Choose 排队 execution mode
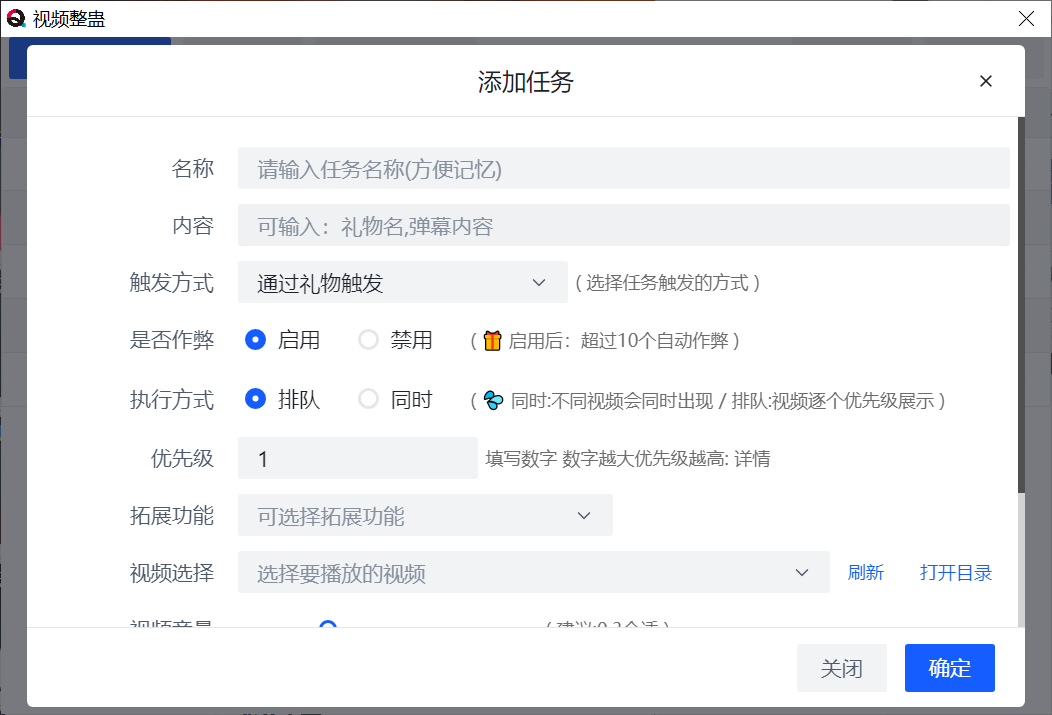The width and height of the screenshot is (1052, 715). [x=256, y=400]
